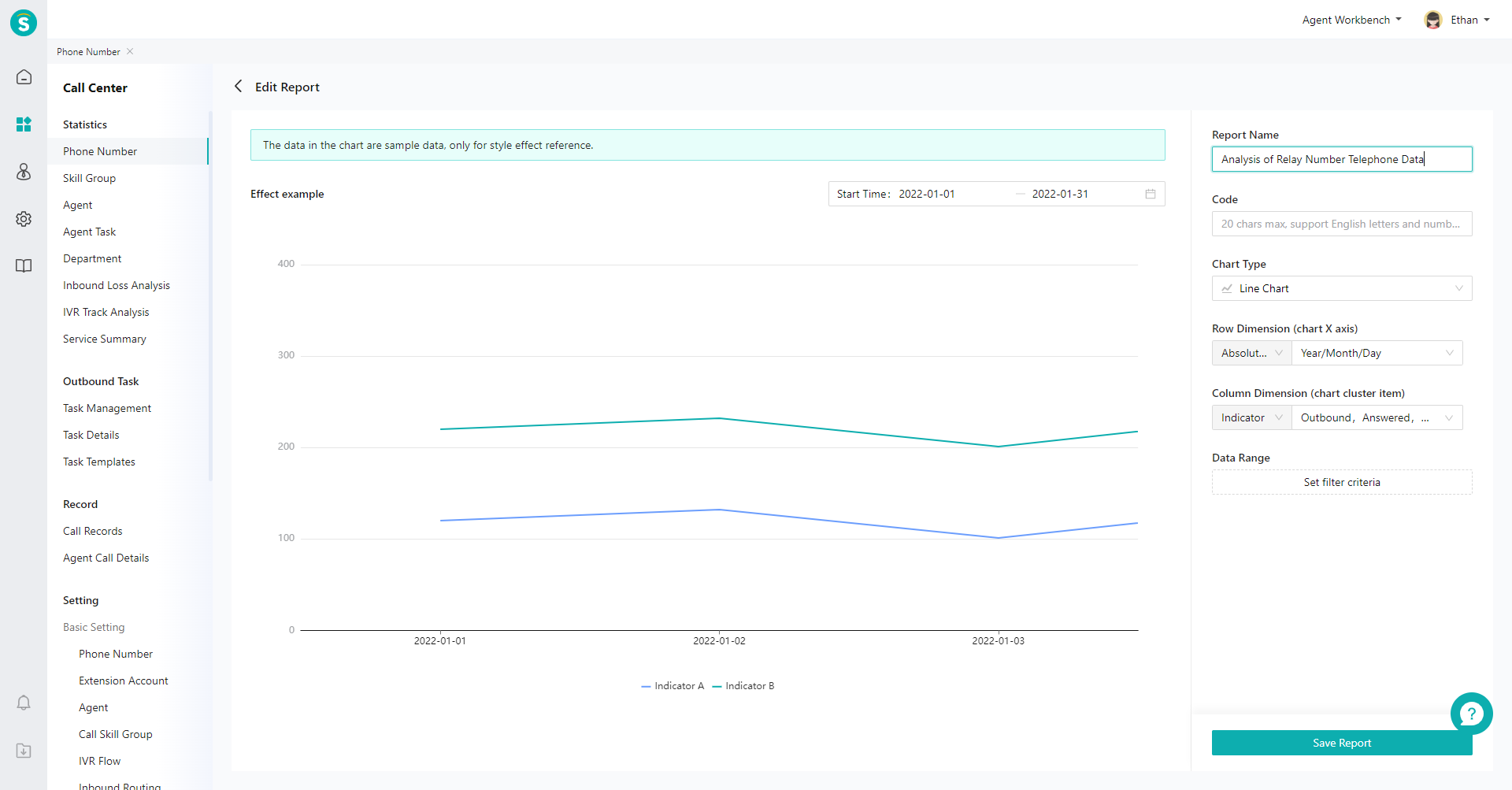1512x790 pixels.
Task: Select the Phone Number page tab
Action: pos(88,52)
